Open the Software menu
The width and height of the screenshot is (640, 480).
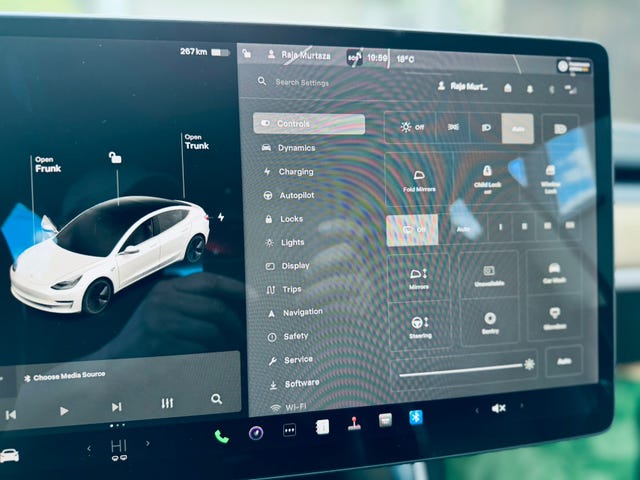click(x=295, y=384)
